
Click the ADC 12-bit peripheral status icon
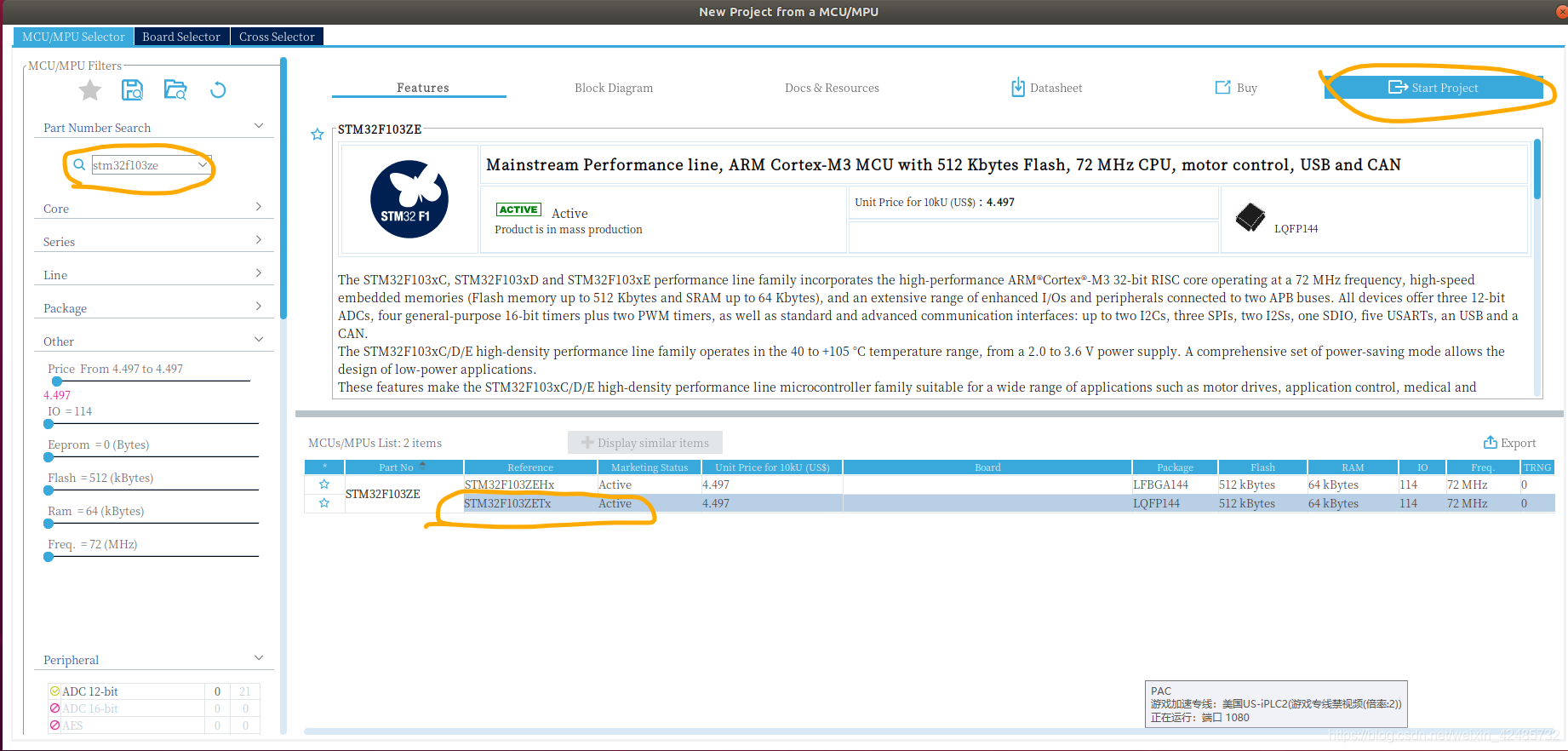pos(54,691)
